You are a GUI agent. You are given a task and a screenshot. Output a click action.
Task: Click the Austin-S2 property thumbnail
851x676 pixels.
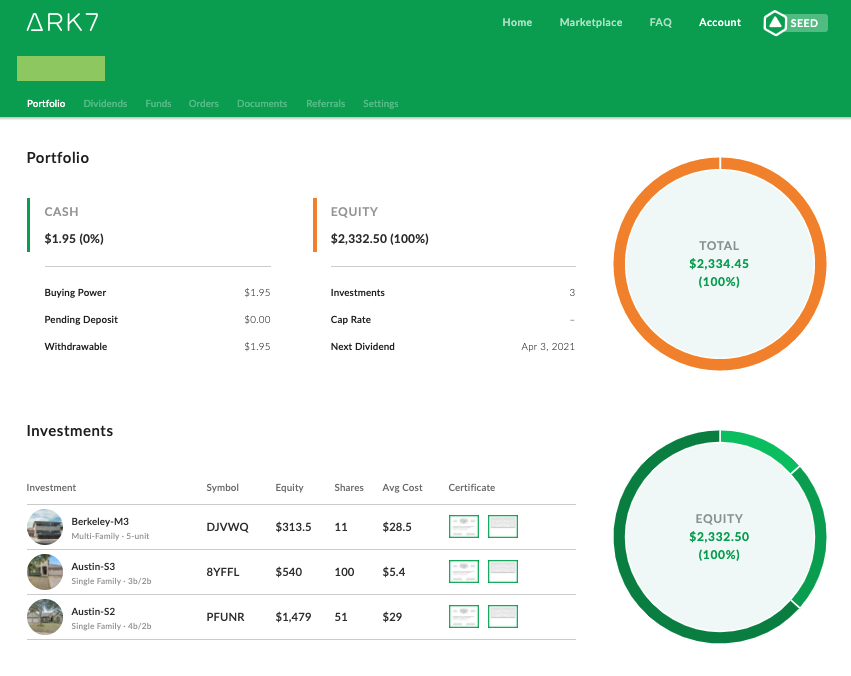click(45, 617)
